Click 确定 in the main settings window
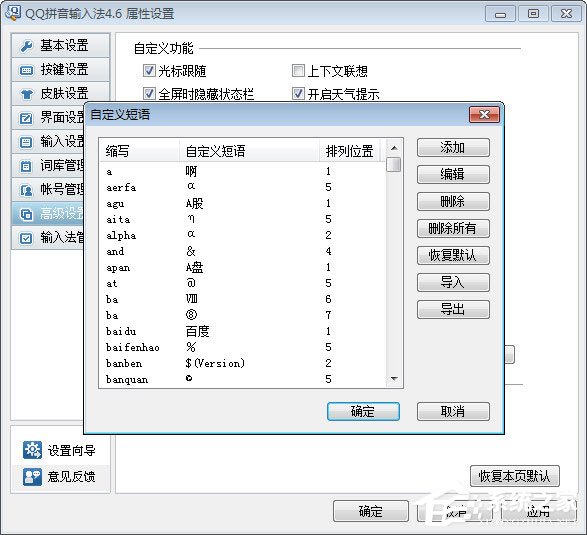Screen dimensions: 587x535 pos(371,511)
